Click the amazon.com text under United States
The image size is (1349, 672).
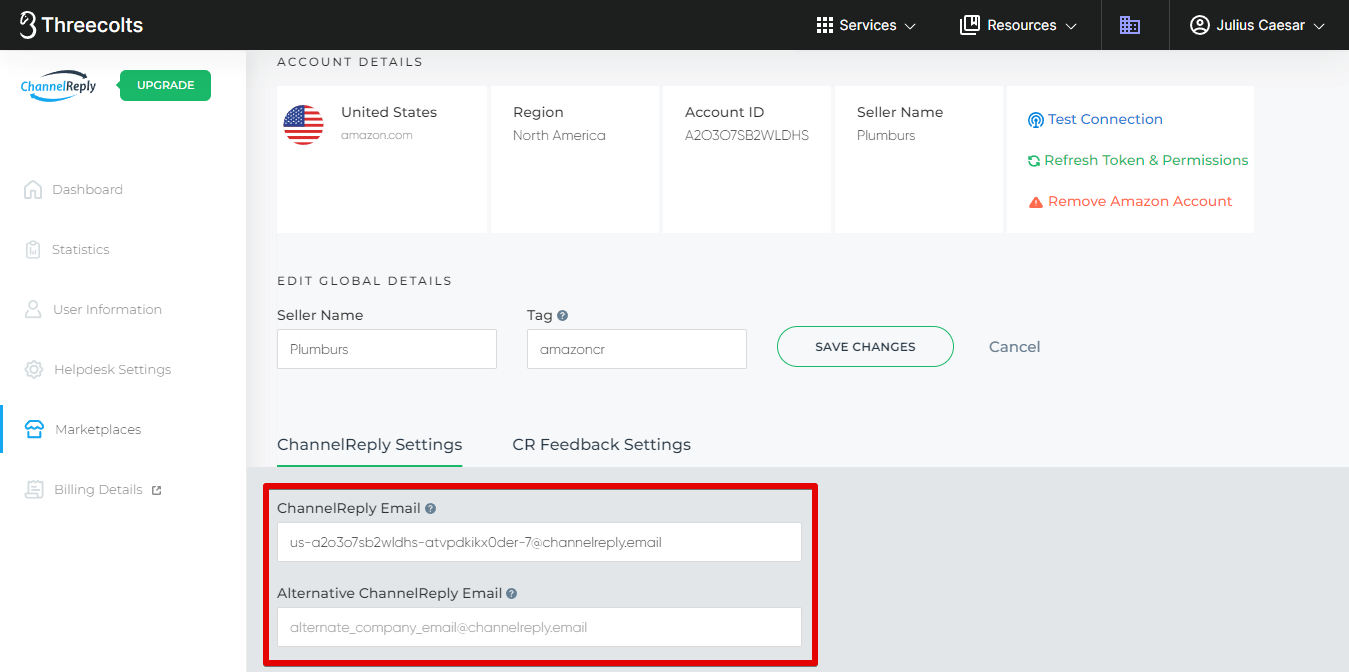(x=376, y=135)
